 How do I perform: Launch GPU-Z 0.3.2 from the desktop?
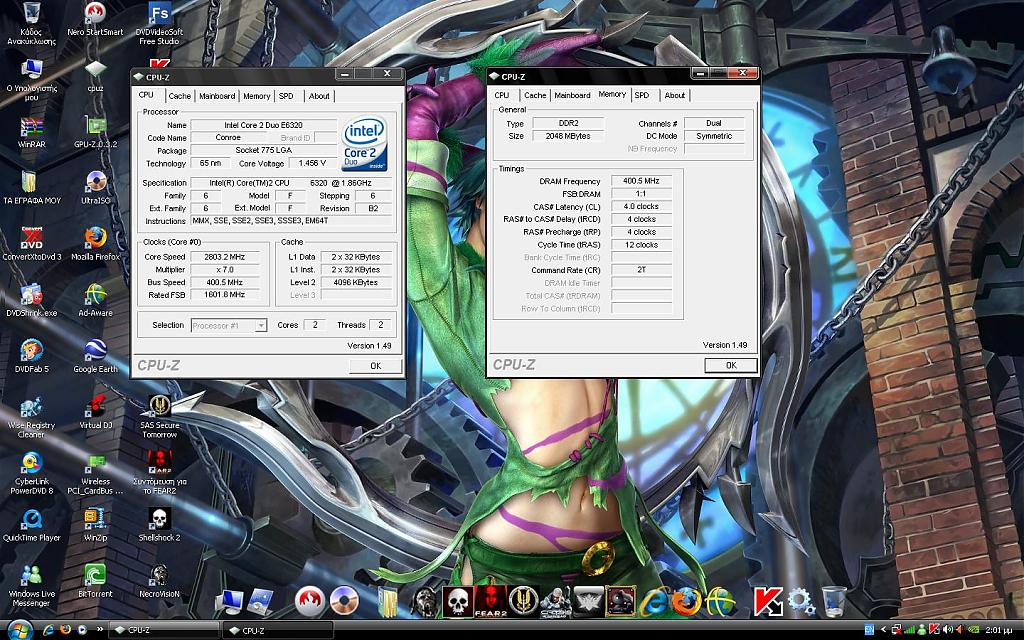click(95, 131)
